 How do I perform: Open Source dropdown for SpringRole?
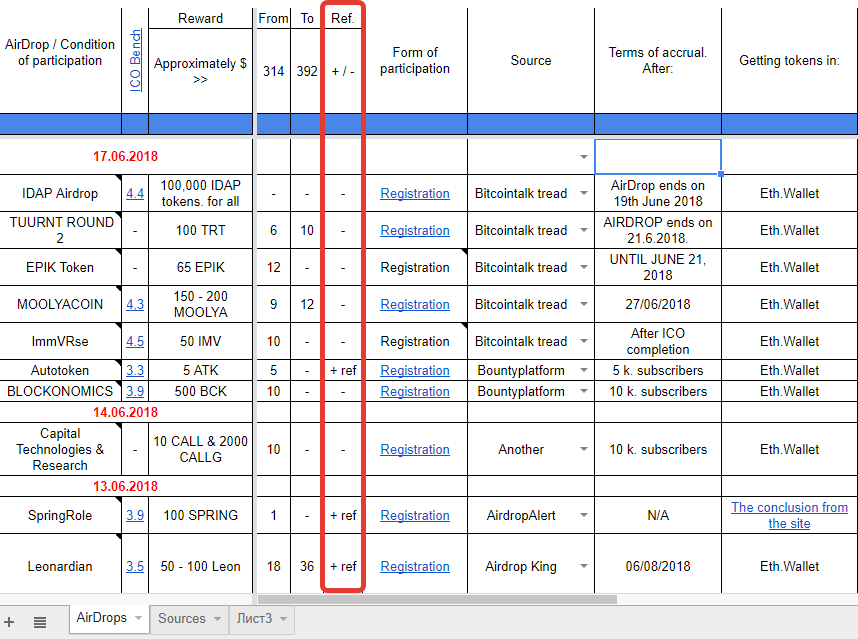[x=584, y=515]
